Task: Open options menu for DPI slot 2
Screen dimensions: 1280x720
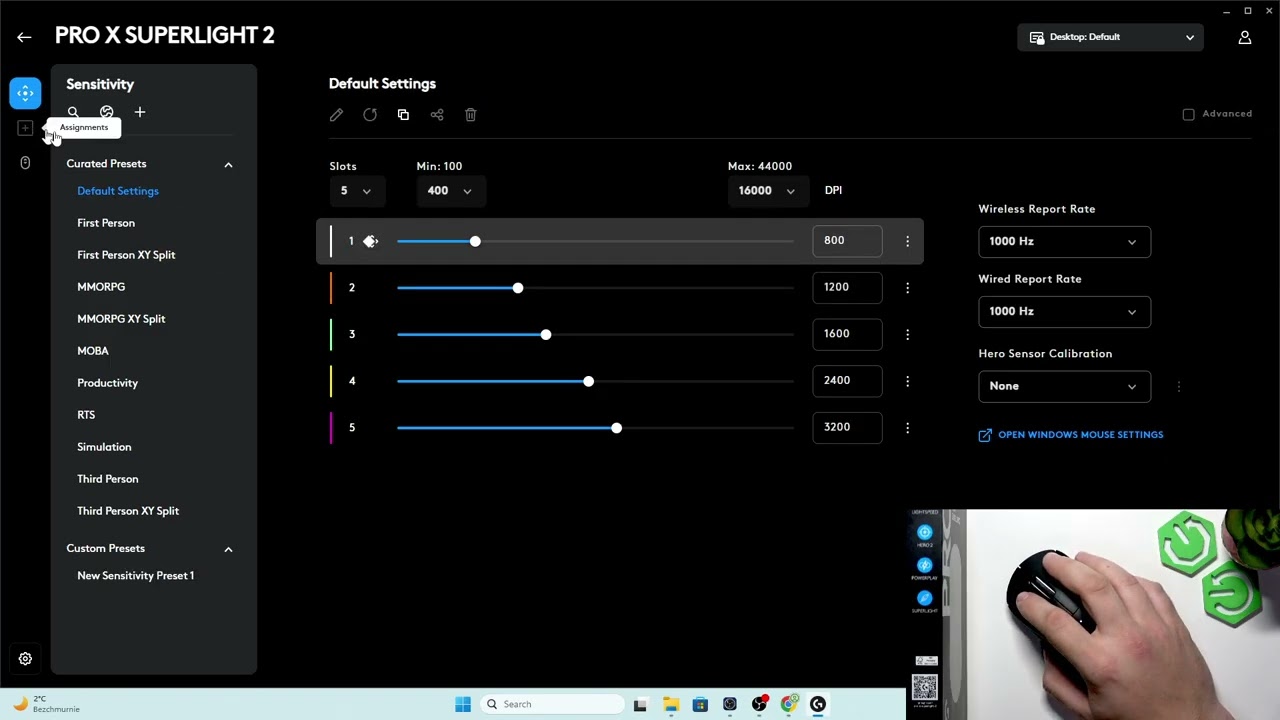Action: (x=907, y=288)
